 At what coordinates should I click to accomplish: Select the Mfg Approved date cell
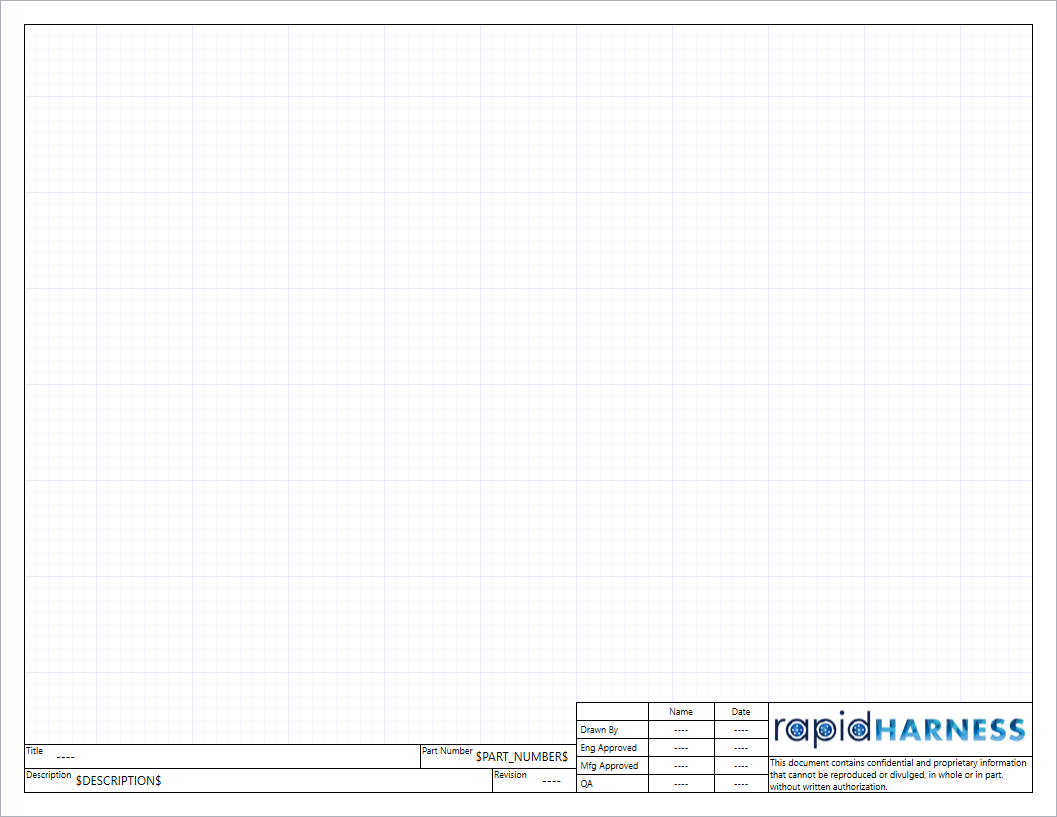tap(742, 766)
